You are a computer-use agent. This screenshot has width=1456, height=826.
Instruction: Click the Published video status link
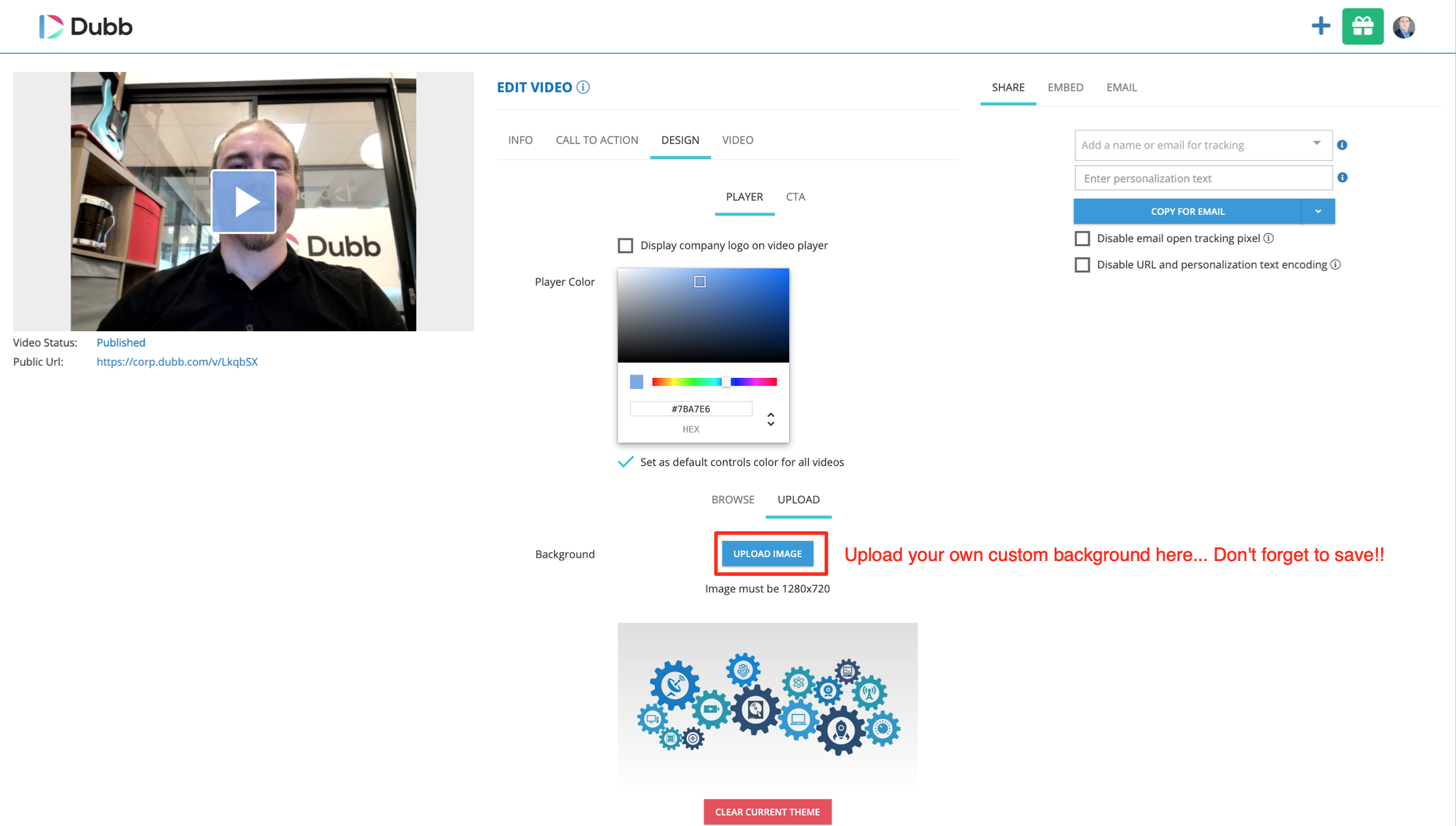pyautogui.click(x=121, y=342)
